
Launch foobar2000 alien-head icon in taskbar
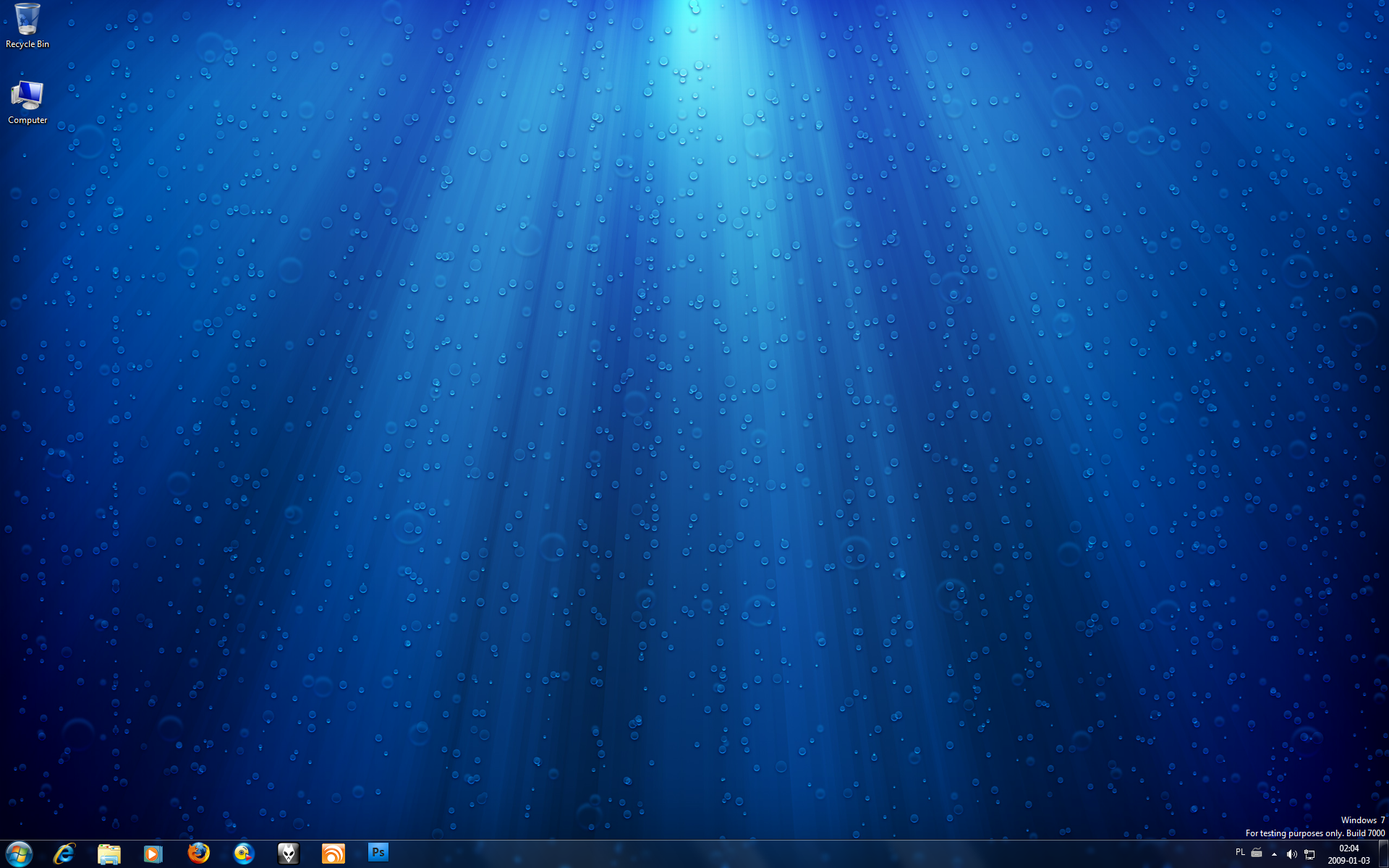click(289, 854)
